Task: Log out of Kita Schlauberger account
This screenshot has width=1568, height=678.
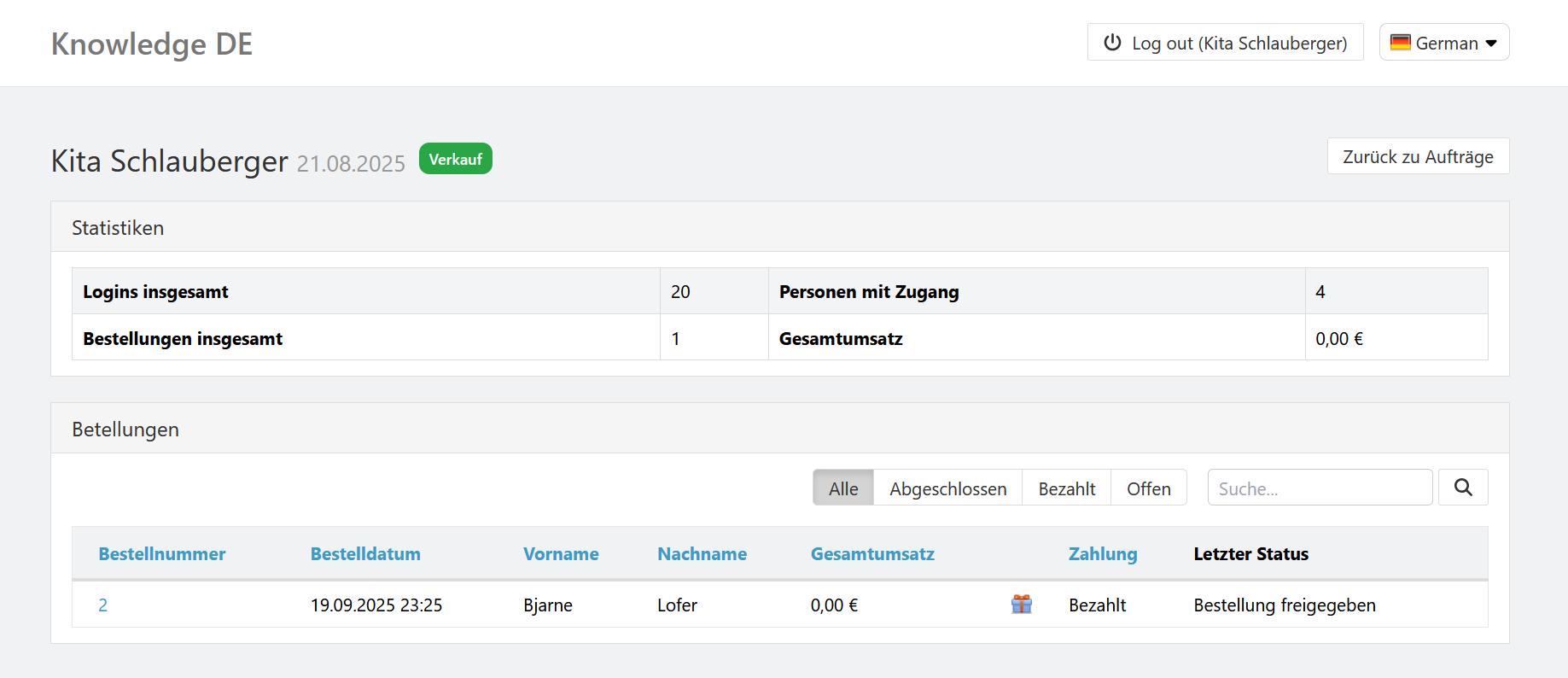Action: (x=1226, y=42)
